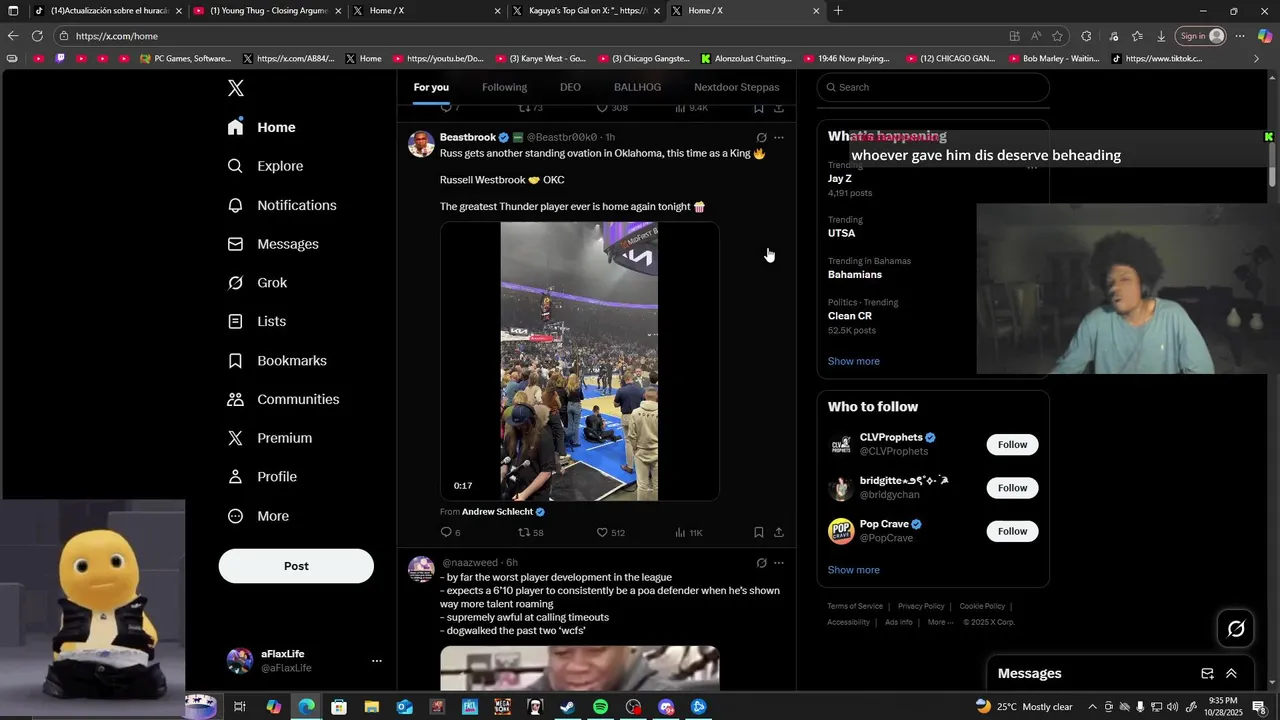This screenshot has width=1280, height=720.
Task: Play the Russell Westbrook arena video
Action: (x=579, y=361)
